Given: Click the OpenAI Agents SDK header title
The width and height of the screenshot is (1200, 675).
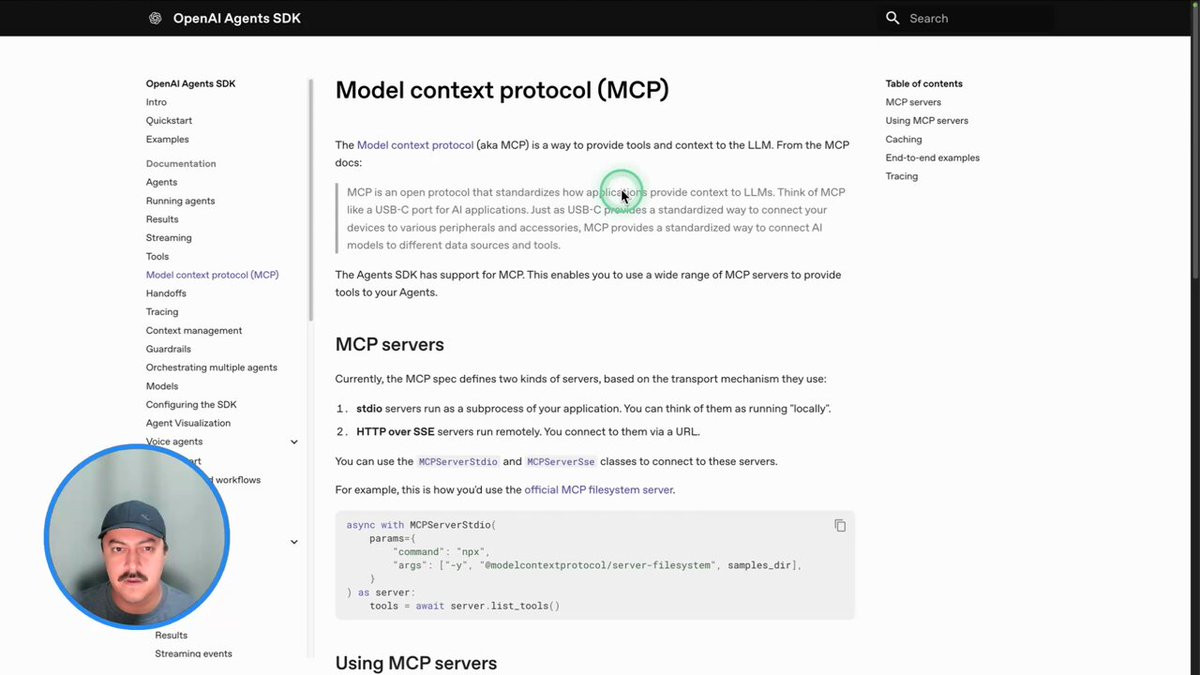Looking at the screenshot, I should pyautogui.click(x=237, y=18).
